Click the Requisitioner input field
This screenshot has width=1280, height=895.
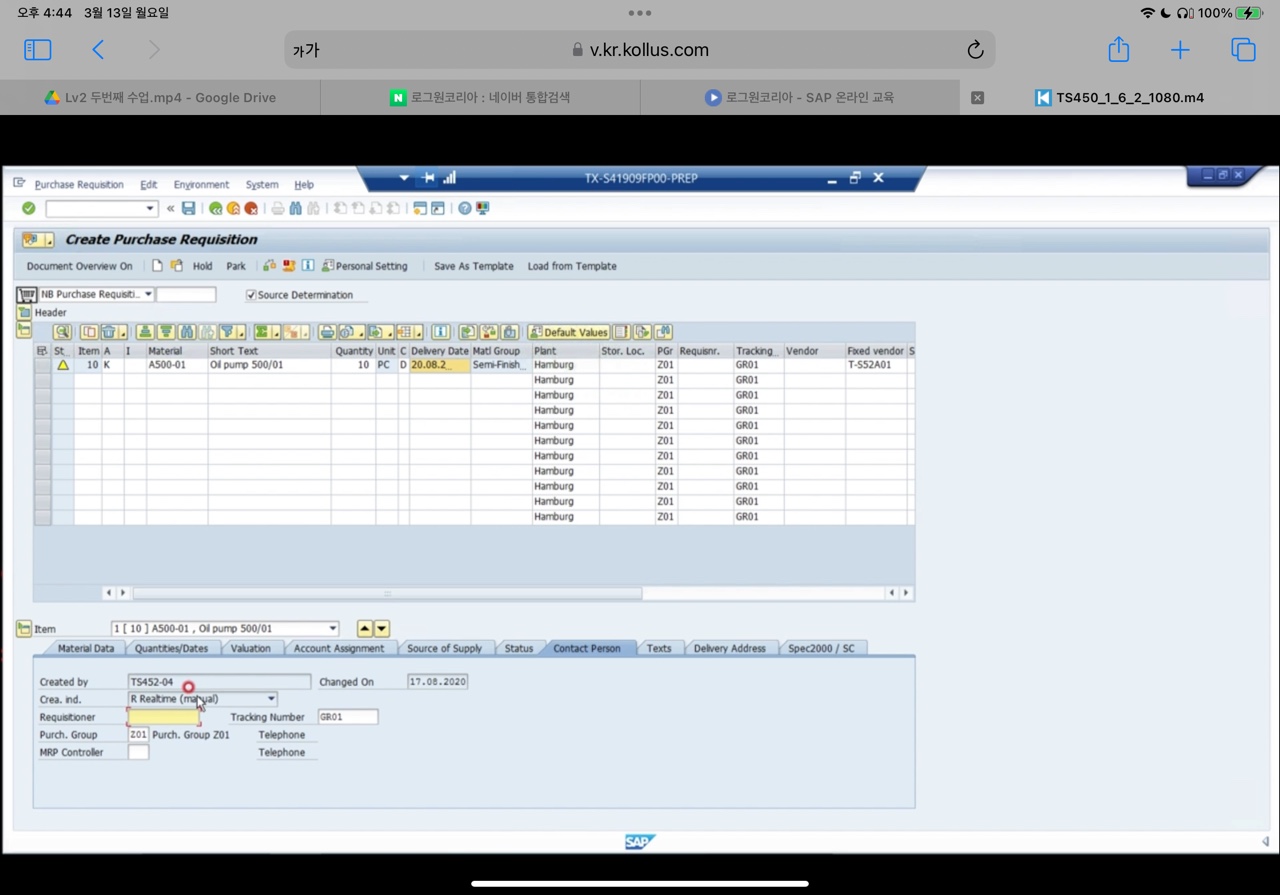click(164, 717)
